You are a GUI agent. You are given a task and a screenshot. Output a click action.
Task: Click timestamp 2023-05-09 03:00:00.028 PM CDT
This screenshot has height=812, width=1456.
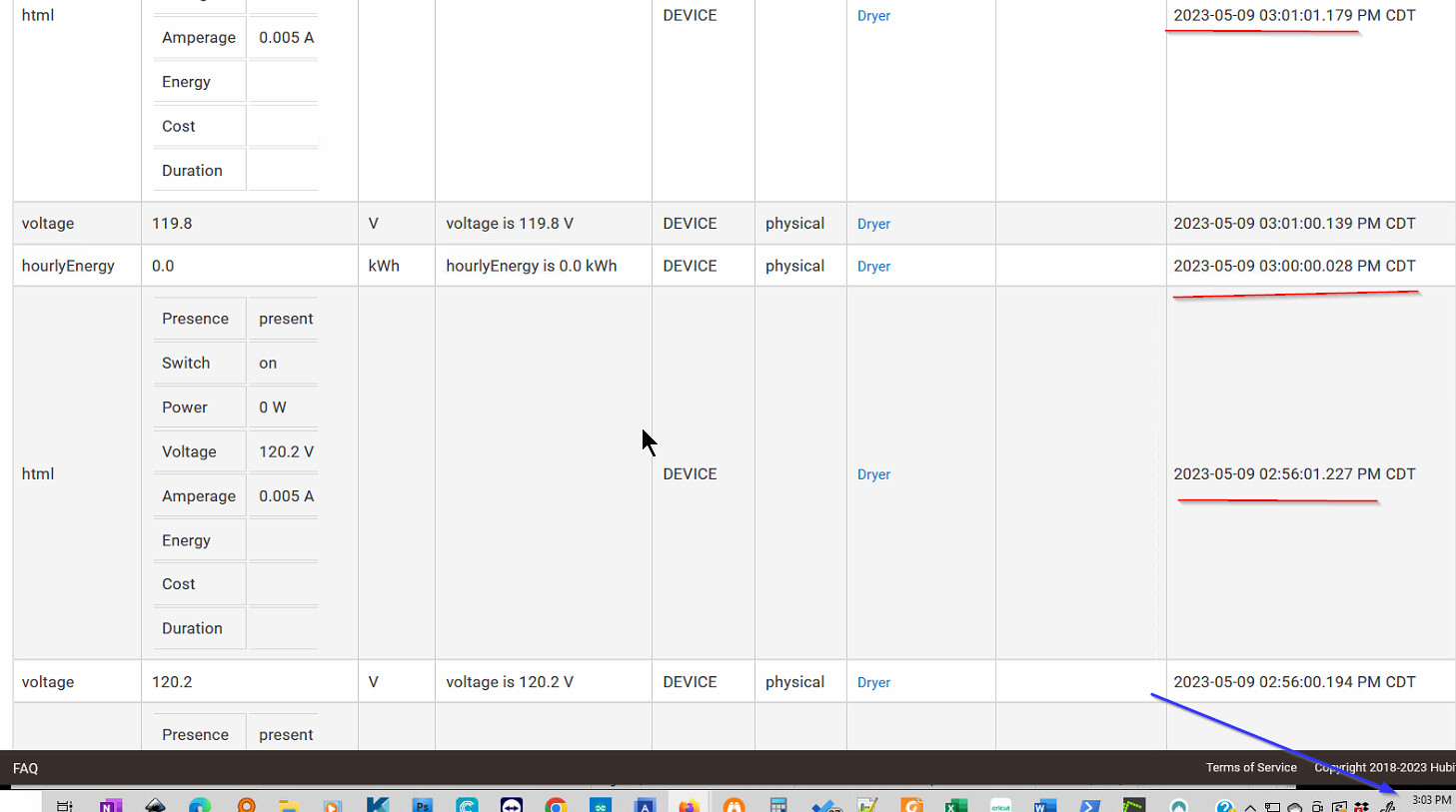tap(1294, 266)
